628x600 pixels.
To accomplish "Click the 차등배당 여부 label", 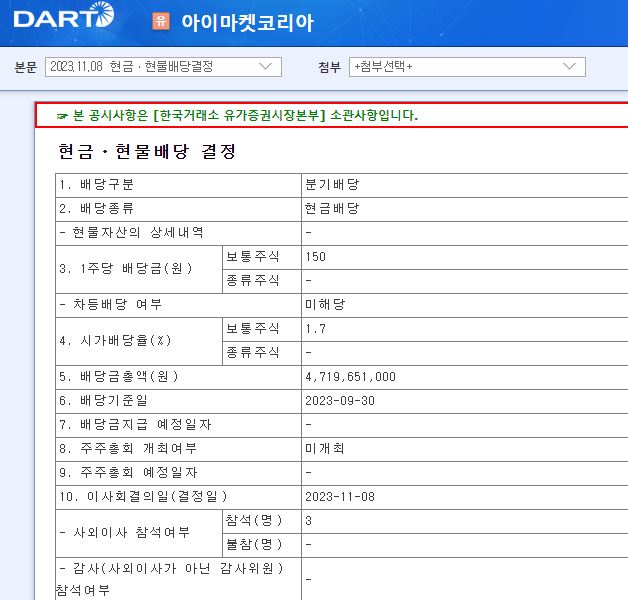I will (x=111, y=304).
